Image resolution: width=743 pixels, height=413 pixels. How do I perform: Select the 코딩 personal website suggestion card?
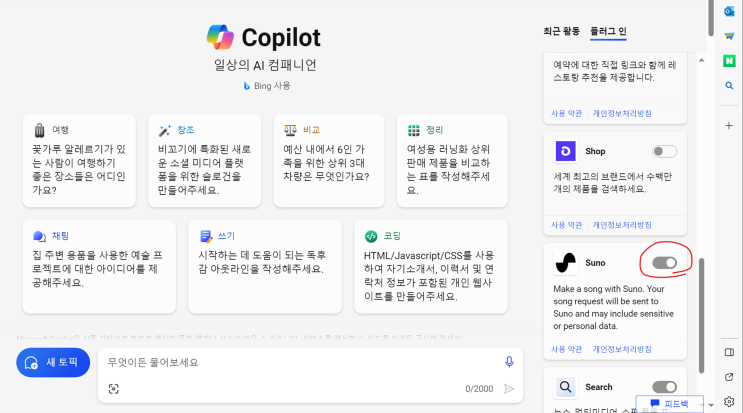coord(431,267)
